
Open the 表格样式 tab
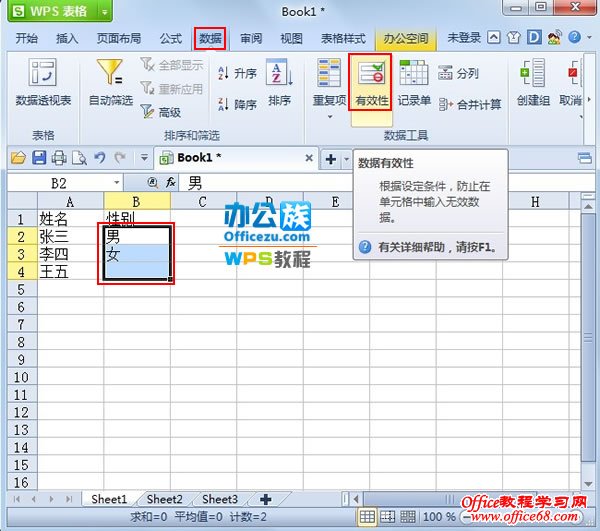(x=343, y=38)
